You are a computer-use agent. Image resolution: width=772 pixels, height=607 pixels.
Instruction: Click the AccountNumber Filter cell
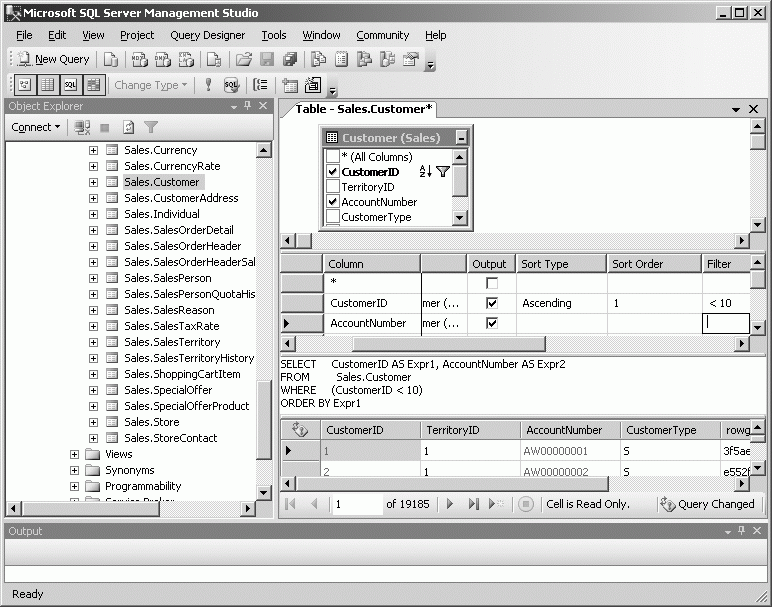725,323
